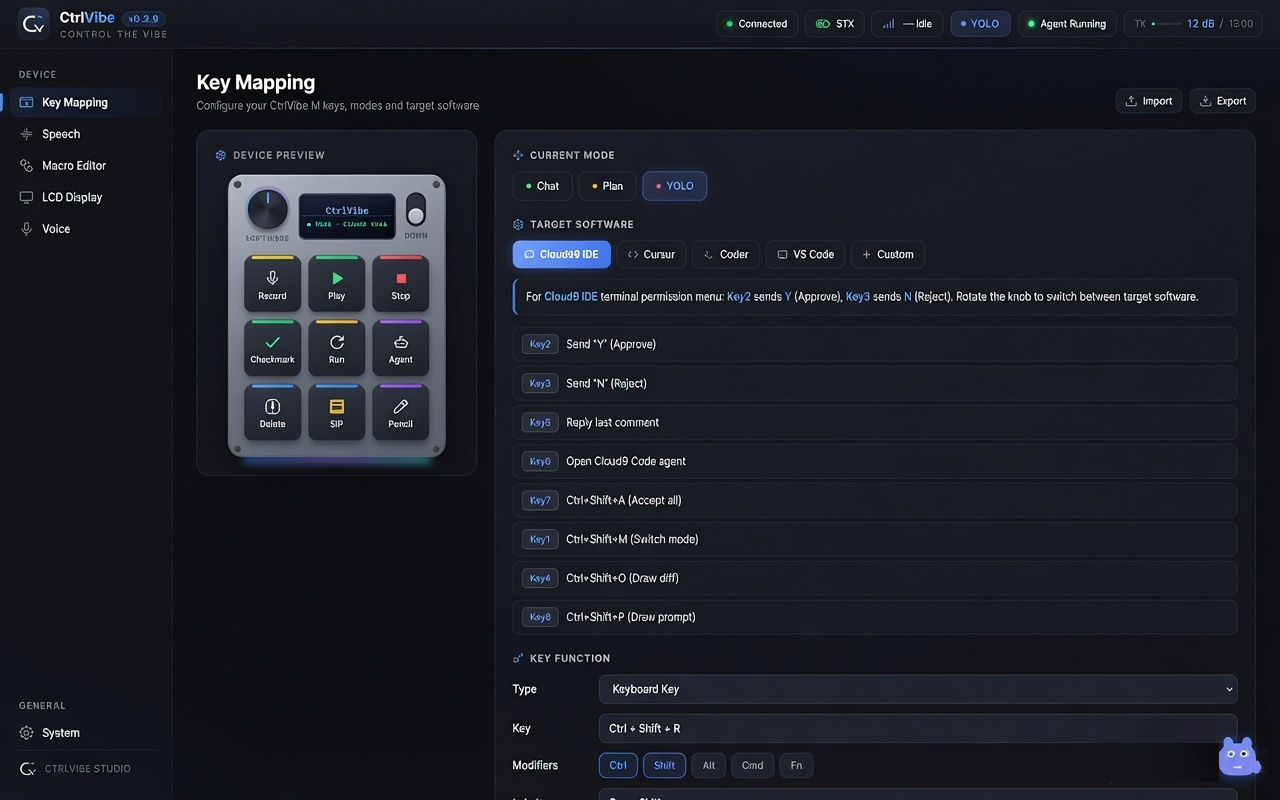Add a Custom target software
The width and height of the screenshot is (1280, 800).
tap(888, 254)
